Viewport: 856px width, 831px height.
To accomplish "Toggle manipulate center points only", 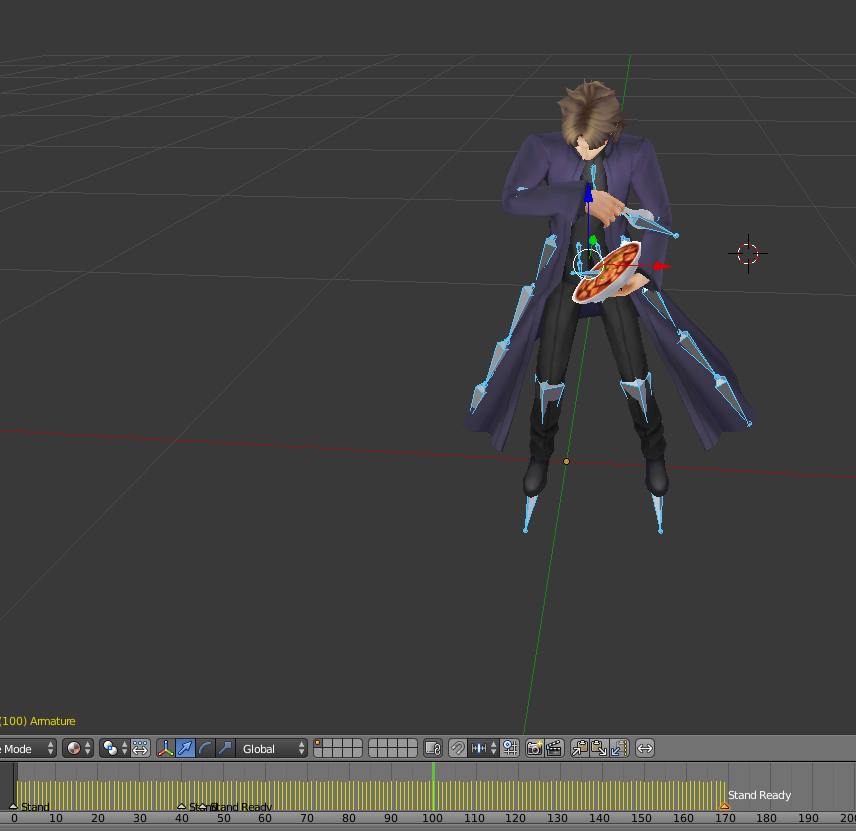I will (x=140, y=749).
